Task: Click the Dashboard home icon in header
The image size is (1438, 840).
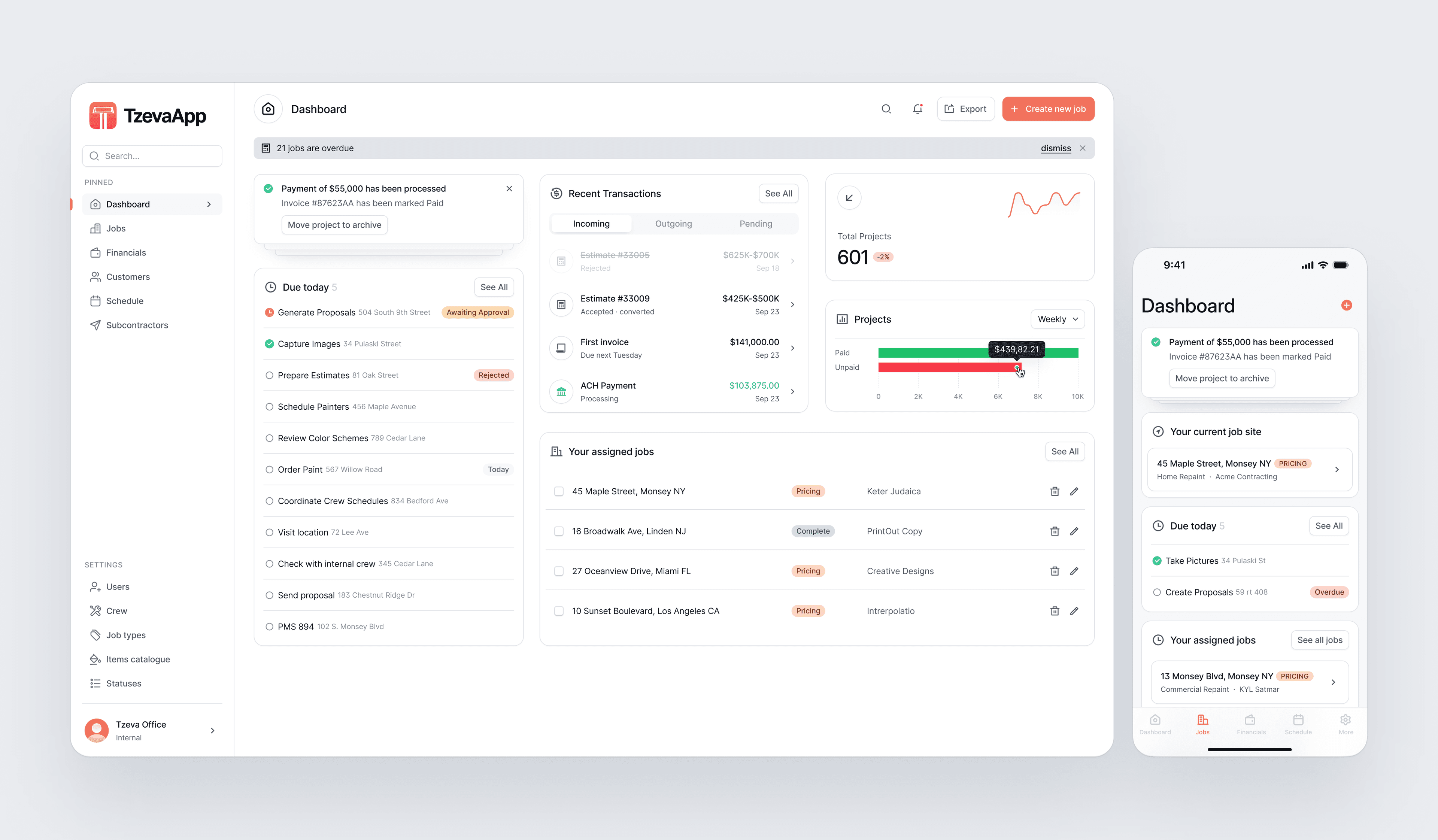Action: coord(268,109)
